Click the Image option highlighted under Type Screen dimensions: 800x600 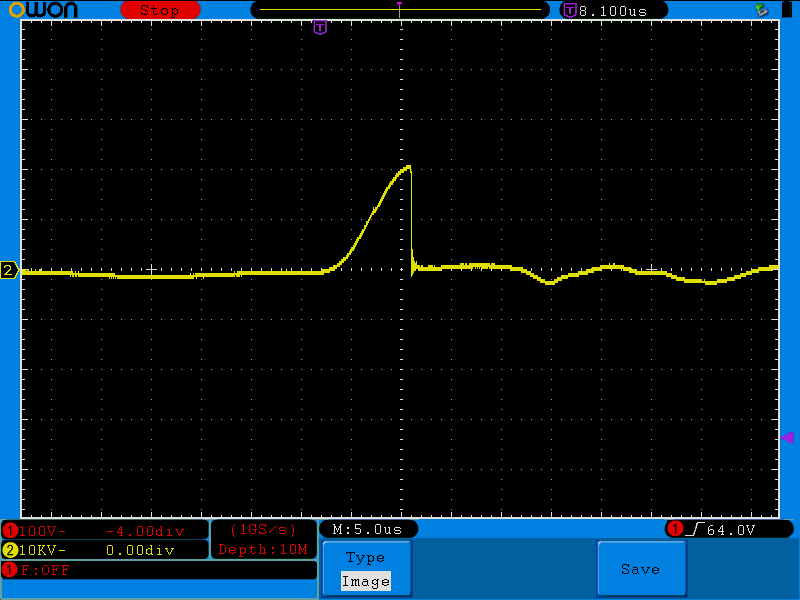[366, 581]
